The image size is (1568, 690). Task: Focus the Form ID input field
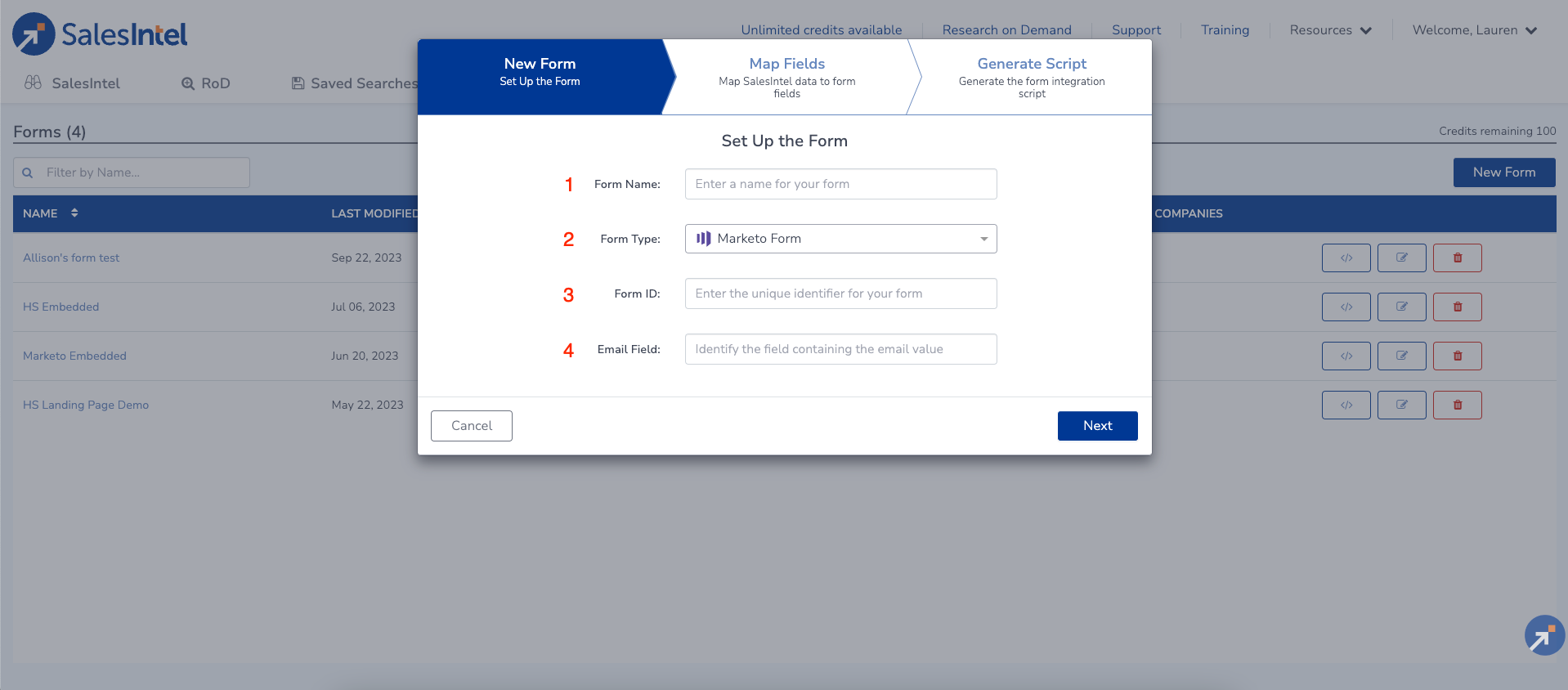click(840, 293)
